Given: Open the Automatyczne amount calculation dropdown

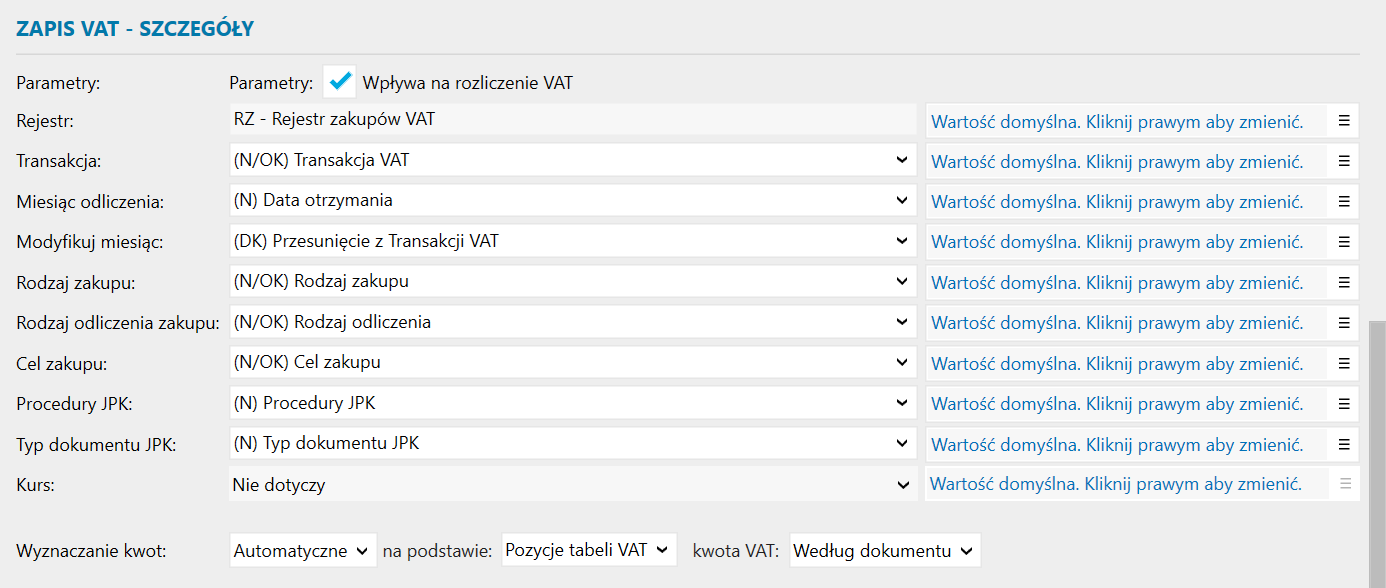Looking at the screenshot, I should pos(303,550).
